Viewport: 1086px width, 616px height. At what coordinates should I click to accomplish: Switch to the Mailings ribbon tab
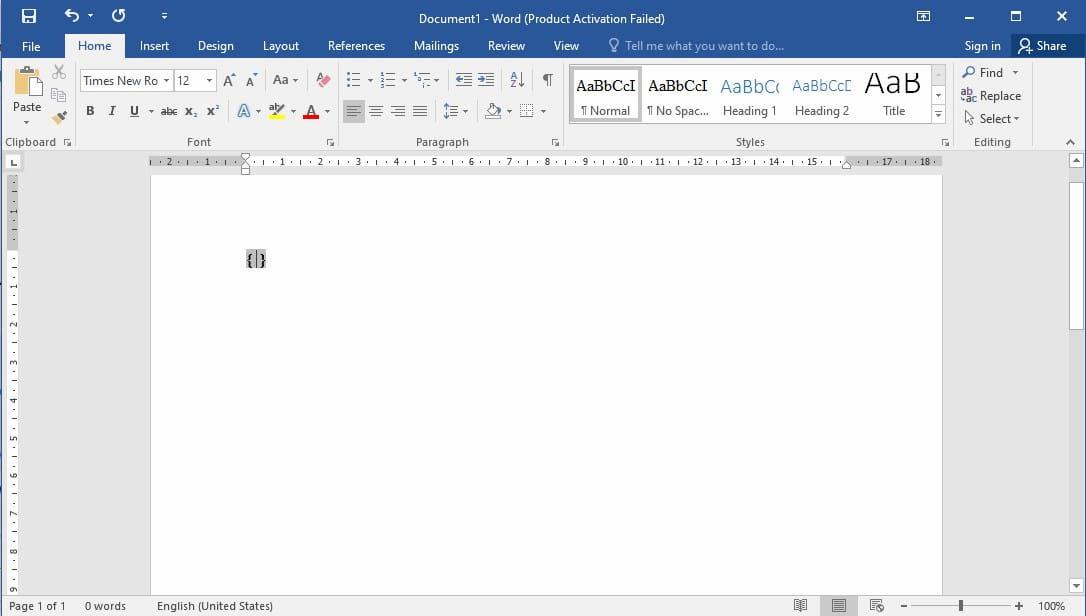436,45
